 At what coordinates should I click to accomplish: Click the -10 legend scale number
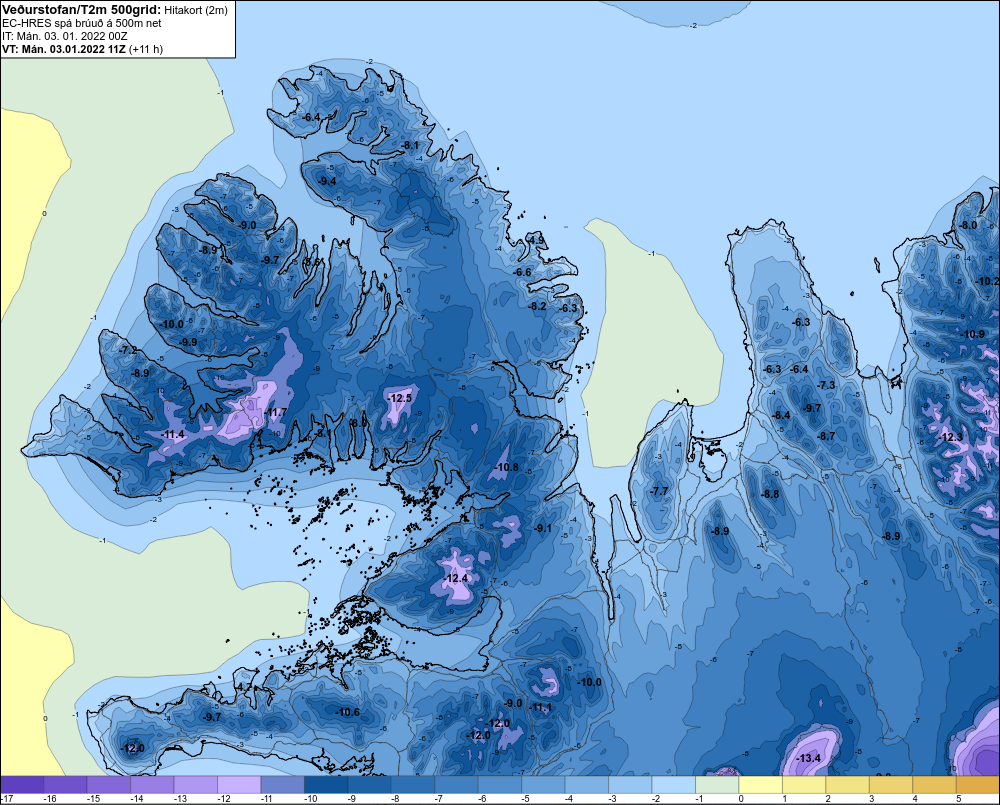[310, 799]
